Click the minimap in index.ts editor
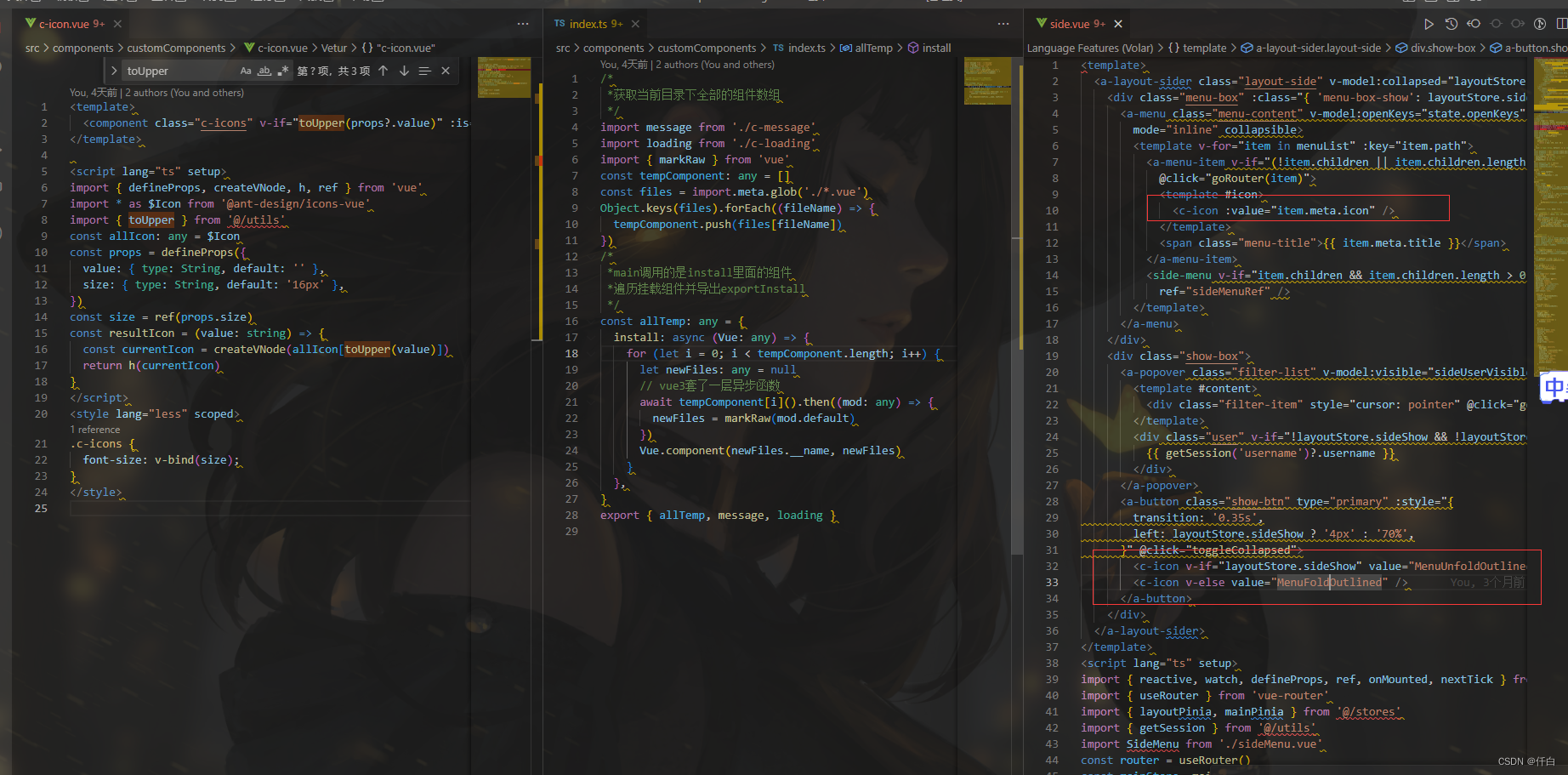1568x775 pixels. click(988, 81)
